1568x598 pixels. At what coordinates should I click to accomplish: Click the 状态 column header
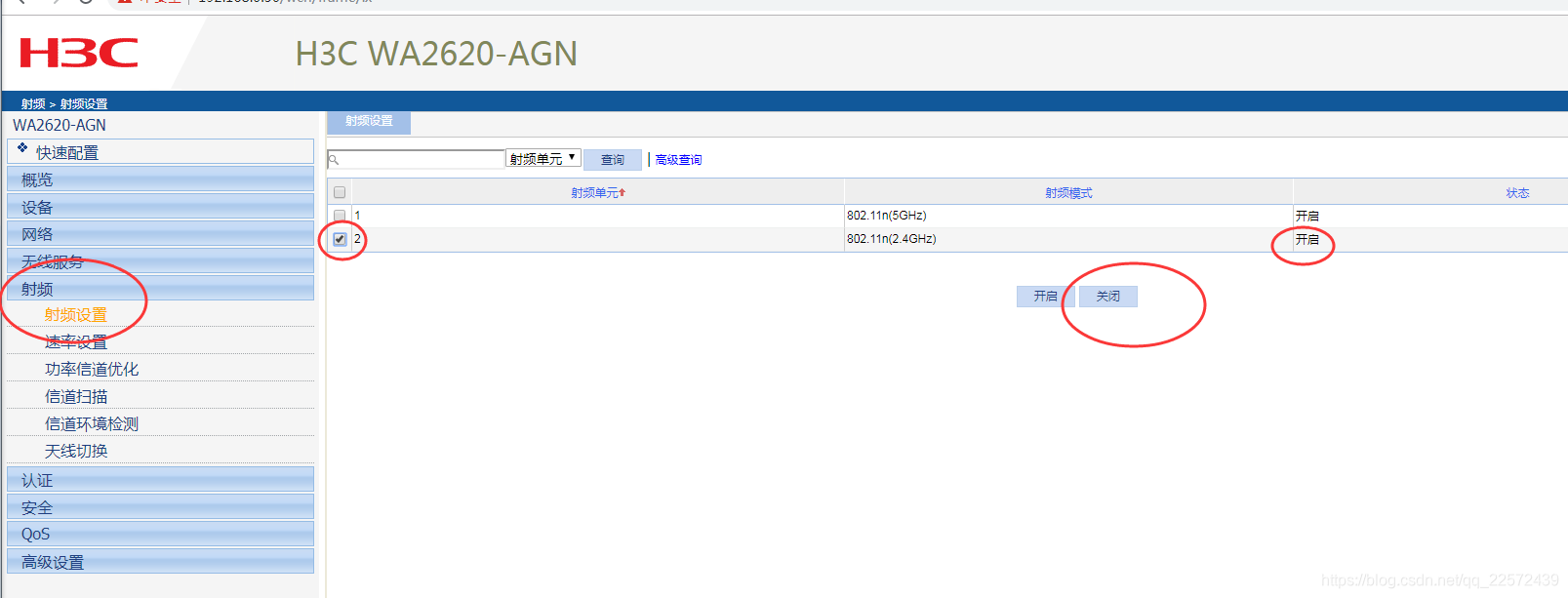pyautogui.click(x=1517, y=193)
